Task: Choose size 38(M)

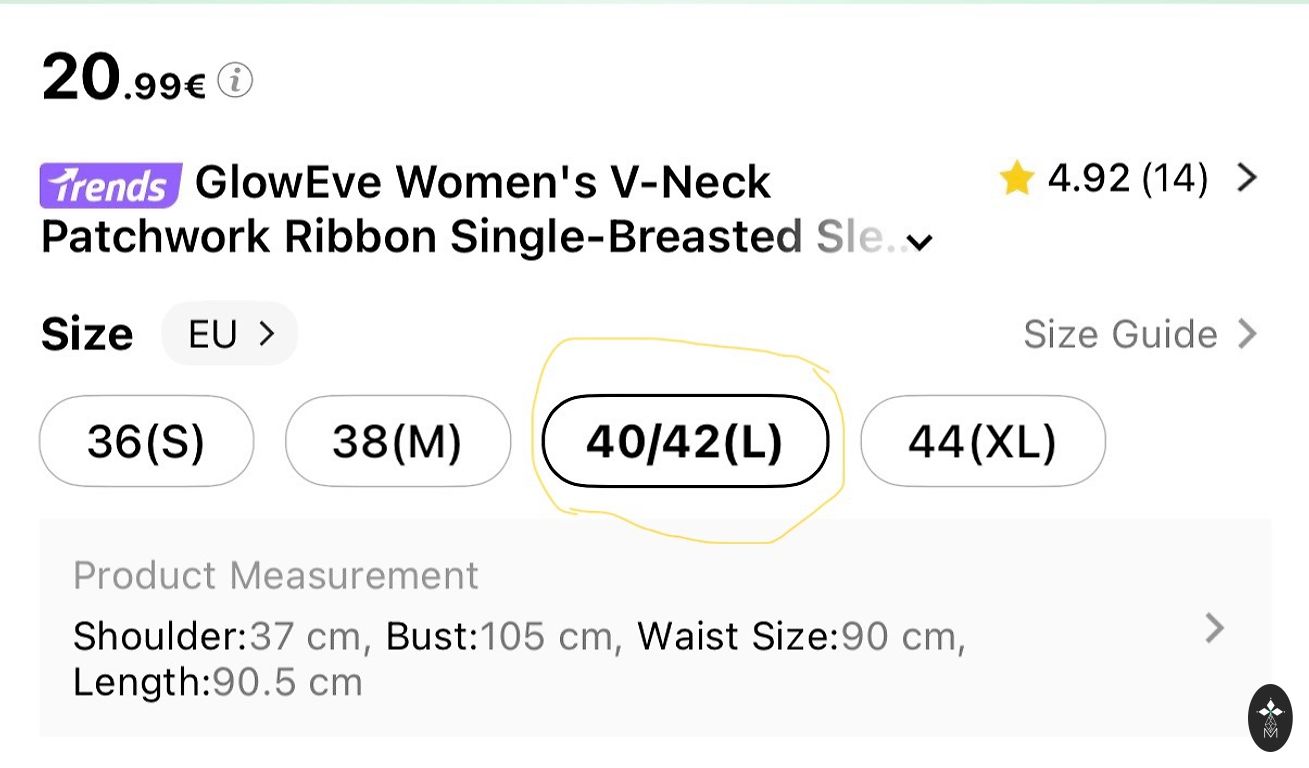Action: (x=397, y=441)
